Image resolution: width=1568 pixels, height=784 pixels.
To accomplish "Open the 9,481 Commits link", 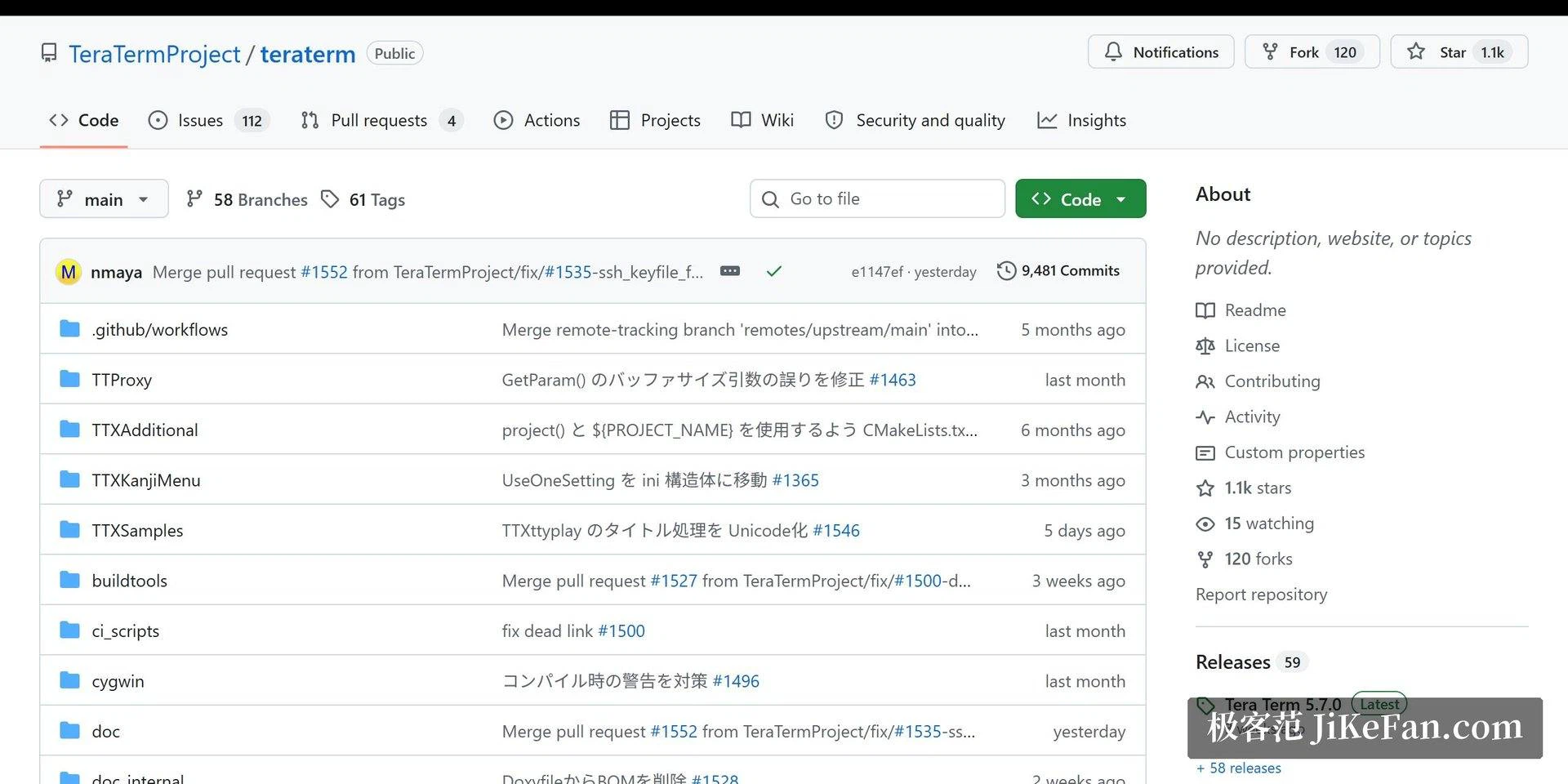I will click(1058, 270).
